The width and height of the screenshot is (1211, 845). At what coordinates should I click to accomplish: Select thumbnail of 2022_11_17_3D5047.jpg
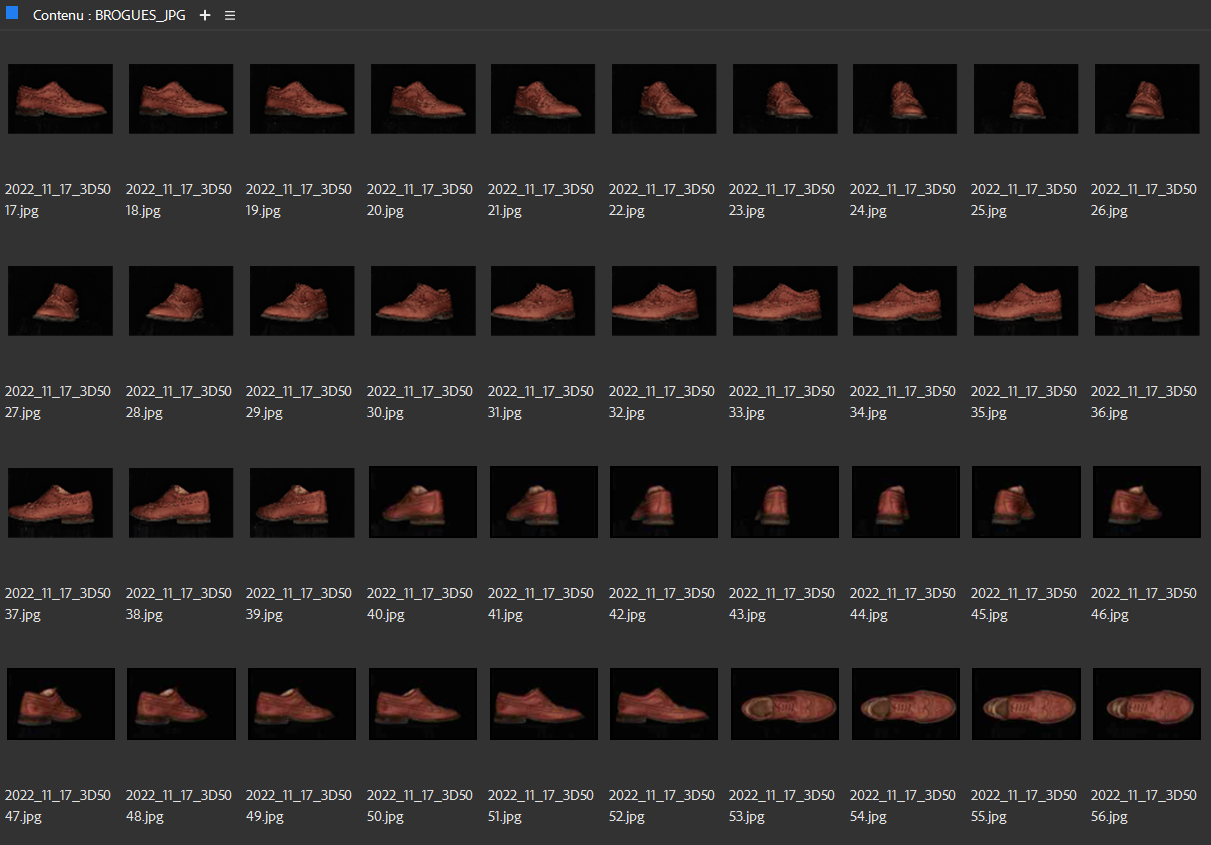tap(60, 704)
